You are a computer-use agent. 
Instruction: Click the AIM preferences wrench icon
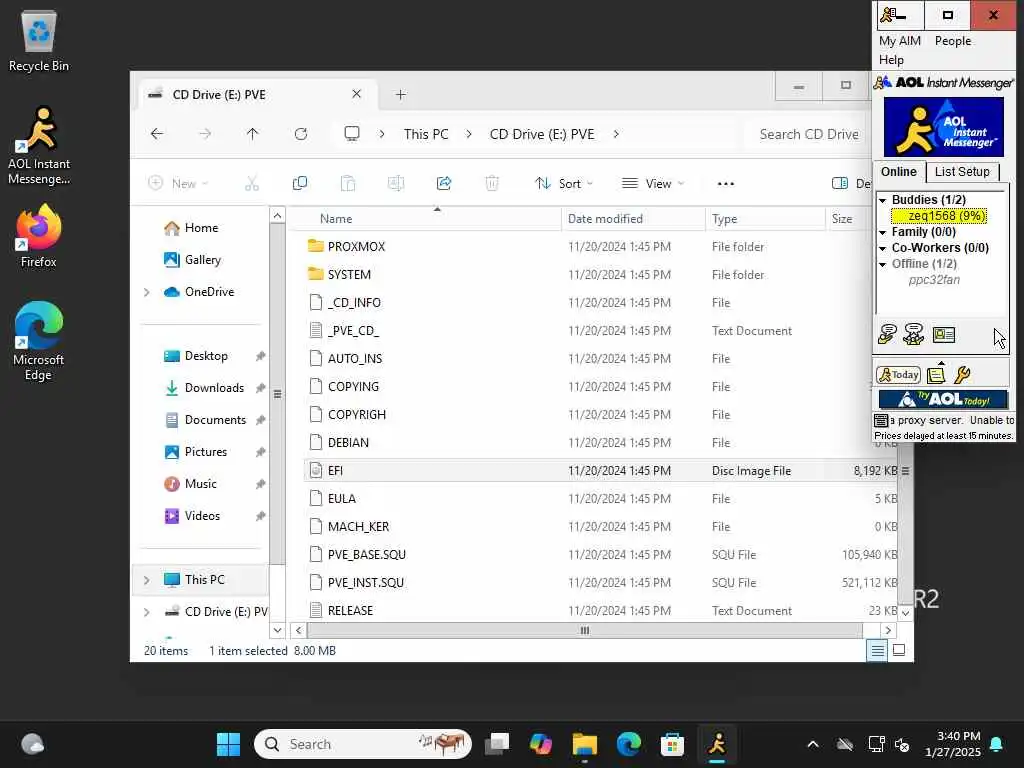(962, 375)
